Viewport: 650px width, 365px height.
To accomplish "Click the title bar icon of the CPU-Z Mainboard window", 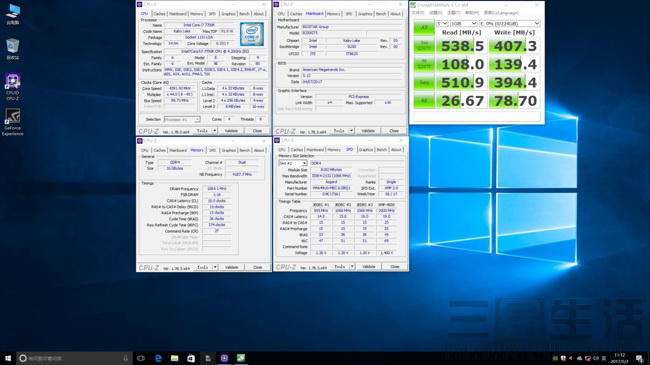I will [276, 4].
